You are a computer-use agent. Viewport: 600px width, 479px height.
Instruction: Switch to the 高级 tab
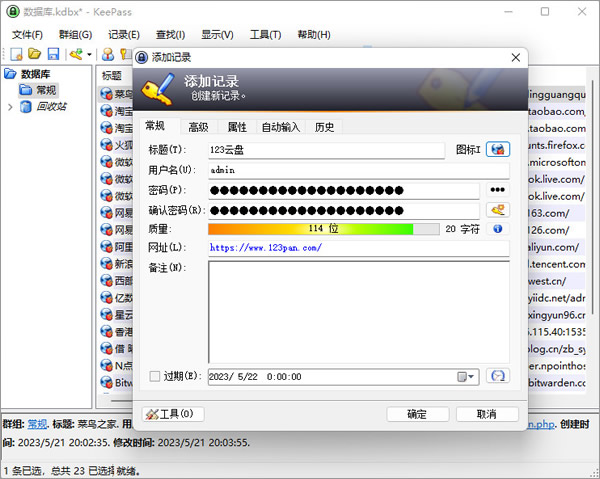click(x=198, y=127)
